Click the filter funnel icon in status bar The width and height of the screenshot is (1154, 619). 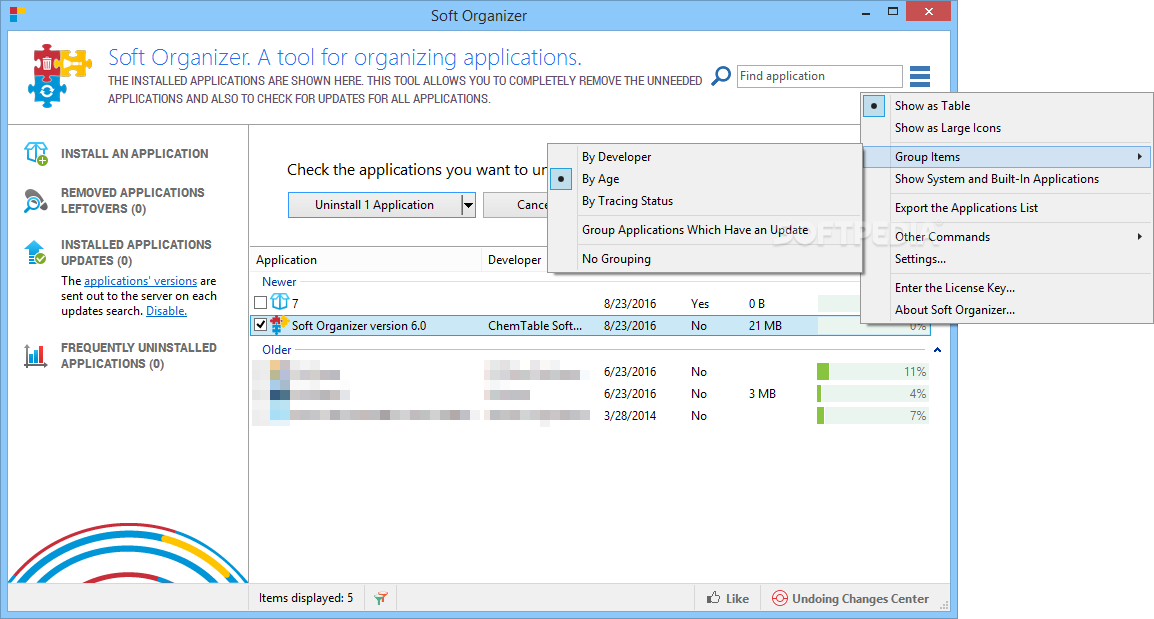380,598
